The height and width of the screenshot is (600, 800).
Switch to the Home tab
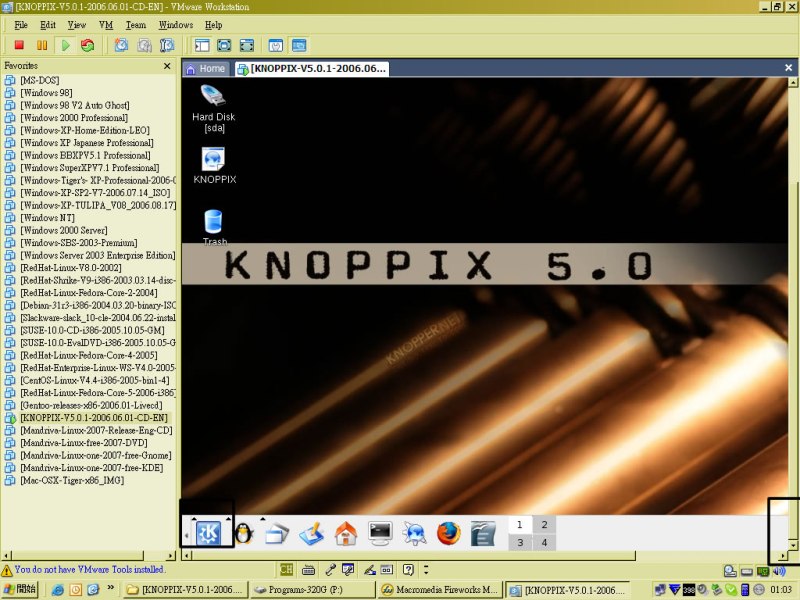(206, 68)
